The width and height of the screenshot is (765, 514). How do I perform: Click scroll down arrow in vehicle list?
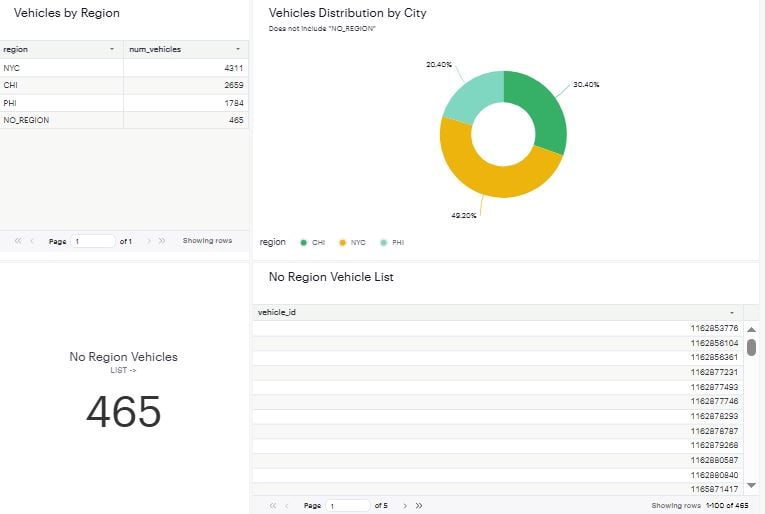click(x=751, y=485)
